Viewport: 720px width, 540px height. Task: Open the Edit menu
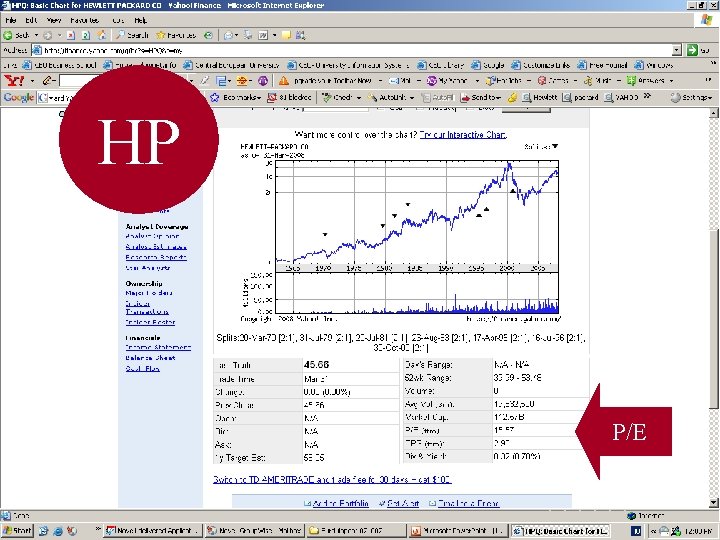(31, 20)
